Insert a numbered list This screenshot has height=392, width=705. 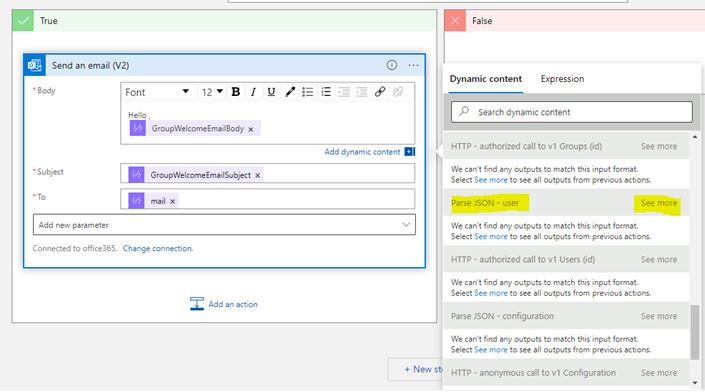coord(326,92)
